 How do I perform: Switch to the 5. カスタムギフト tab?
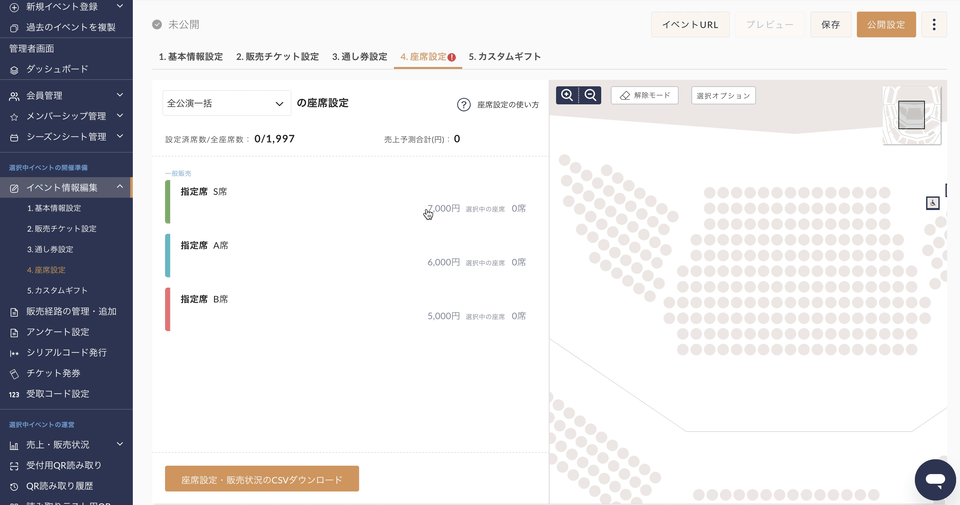click(x=504, y=57)
